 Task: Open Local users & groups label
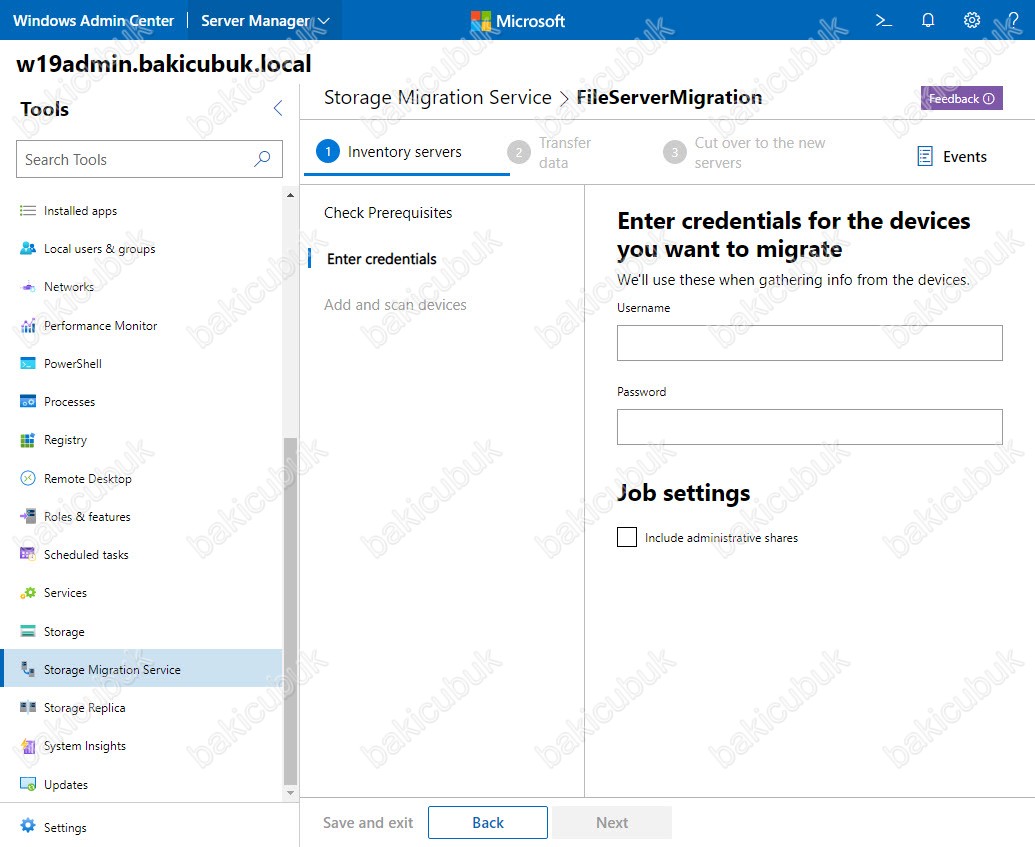tap(100, 249)
